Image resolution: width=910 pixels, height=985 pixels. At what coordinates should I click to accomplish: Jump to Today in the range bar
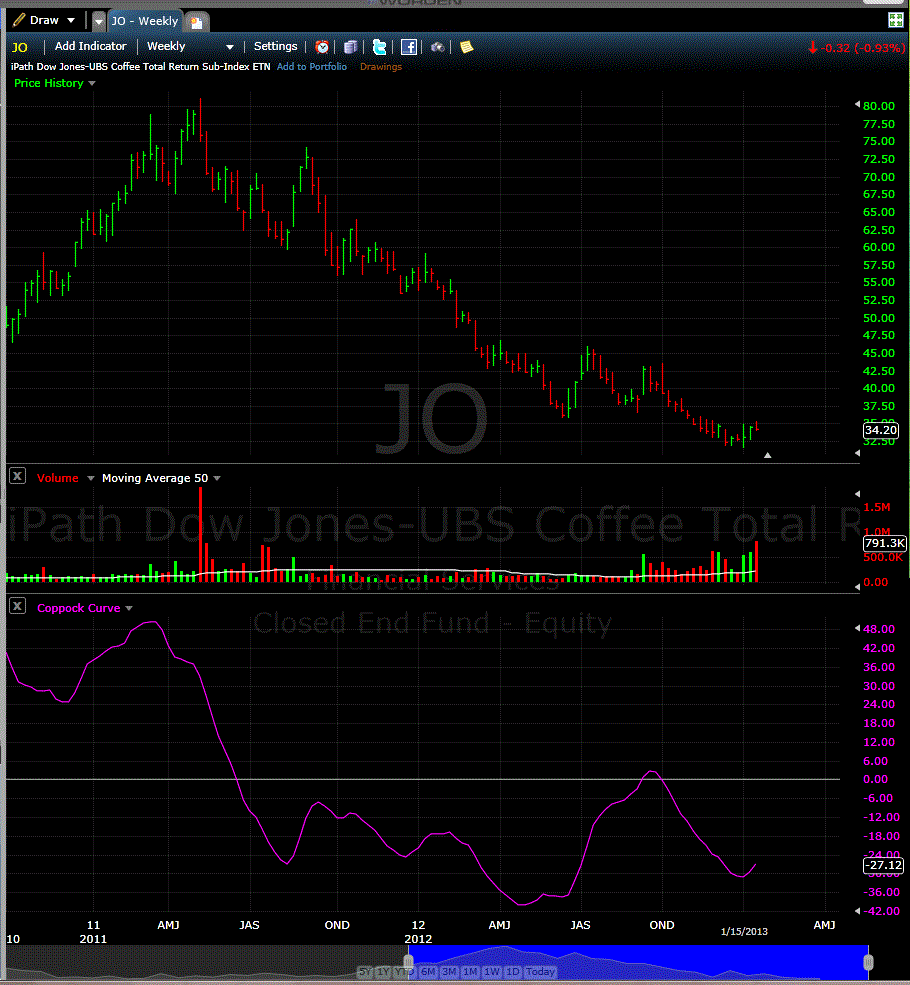click(x=540, y=972)
